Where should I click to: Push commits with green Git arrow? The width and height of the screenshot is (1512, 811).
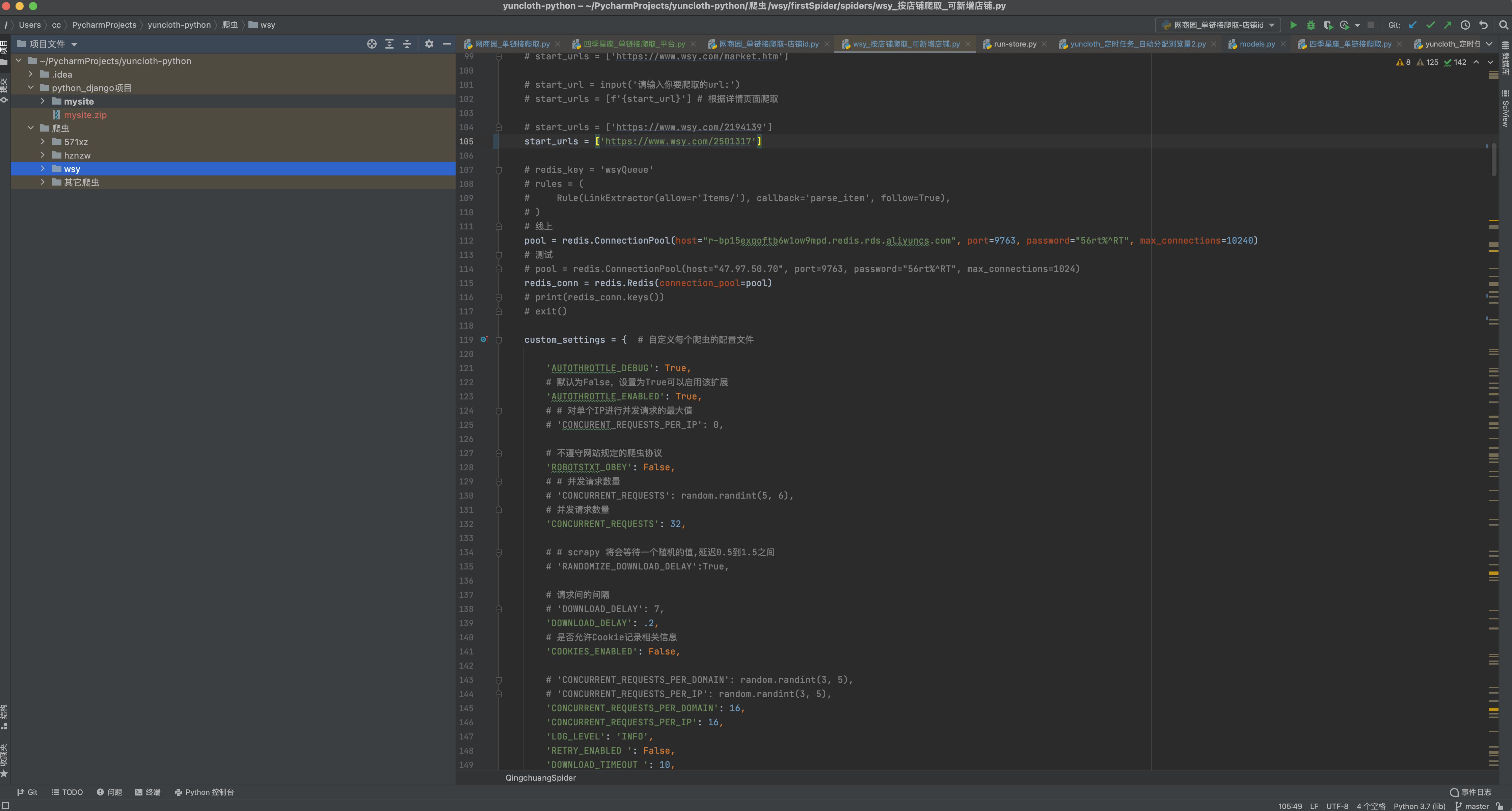pyautogui.click(x=1448, y=25)
